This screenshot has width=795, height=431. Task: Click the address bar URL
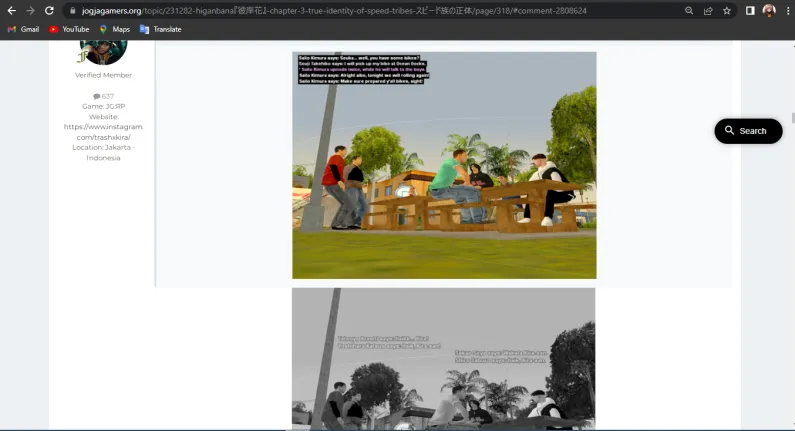(x=334, y=11)
